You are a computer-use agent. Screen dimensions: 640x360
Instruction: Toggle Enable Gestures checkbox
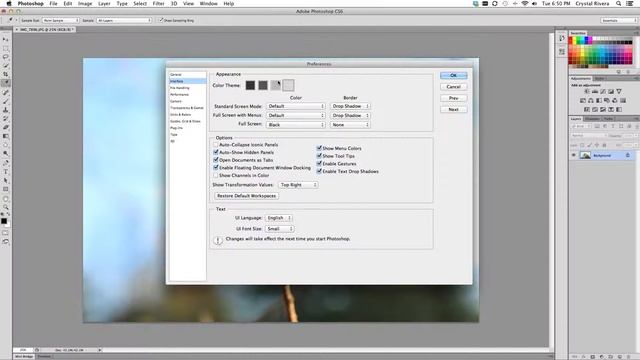click(x=319, y=164)
